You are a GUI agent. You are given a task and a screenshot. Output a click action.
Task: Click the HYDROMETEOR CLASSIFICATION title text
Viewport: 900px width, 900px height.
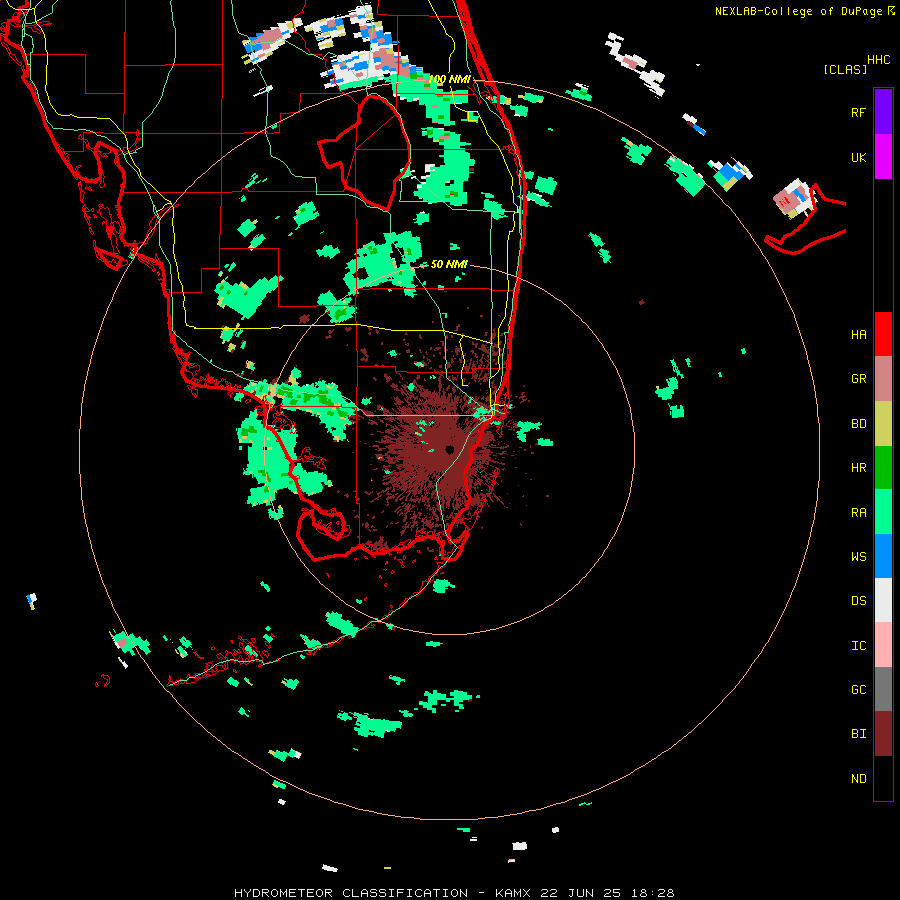pyautogui.click(x=351, y=893)
